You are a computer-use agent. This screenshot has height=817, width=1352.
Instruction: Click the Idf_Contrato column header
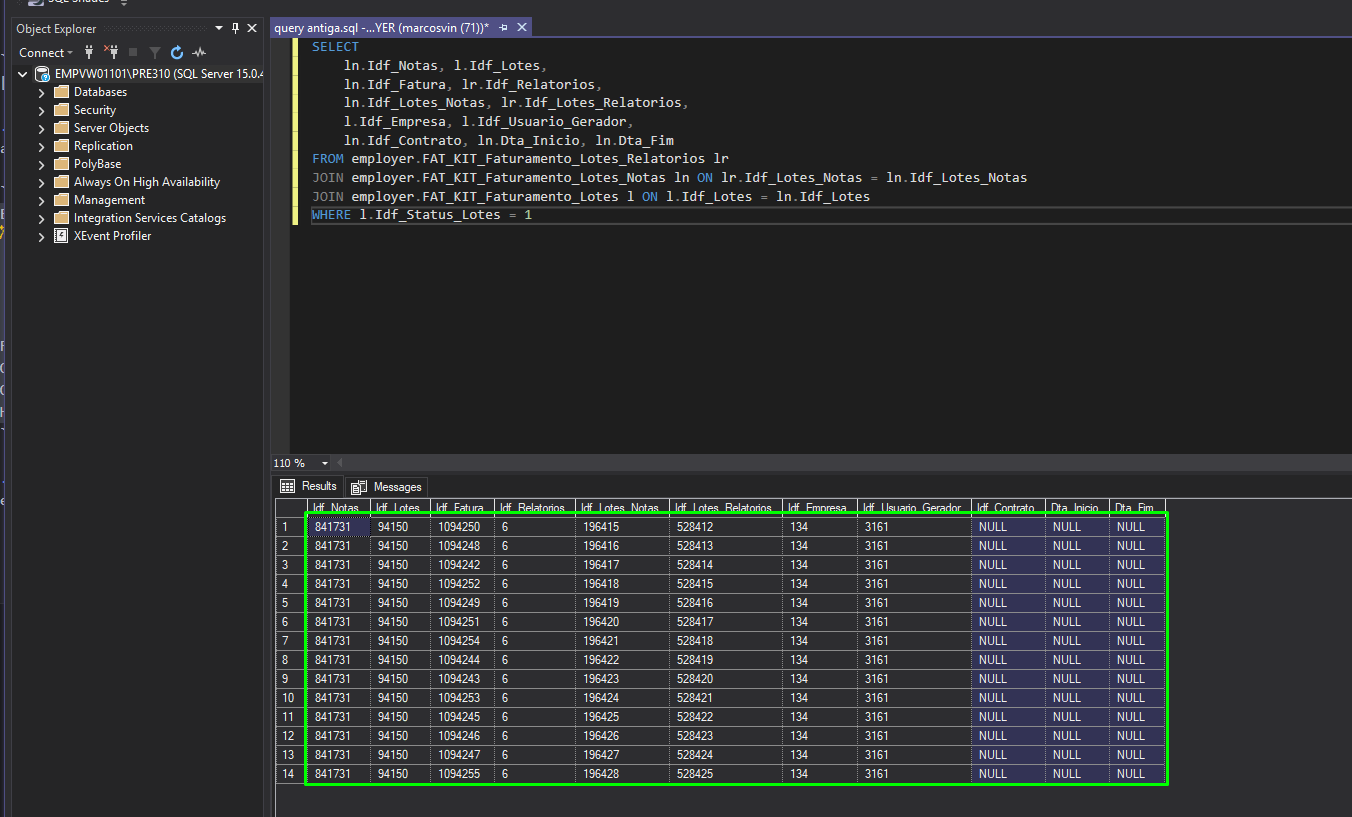[1008, 508]
